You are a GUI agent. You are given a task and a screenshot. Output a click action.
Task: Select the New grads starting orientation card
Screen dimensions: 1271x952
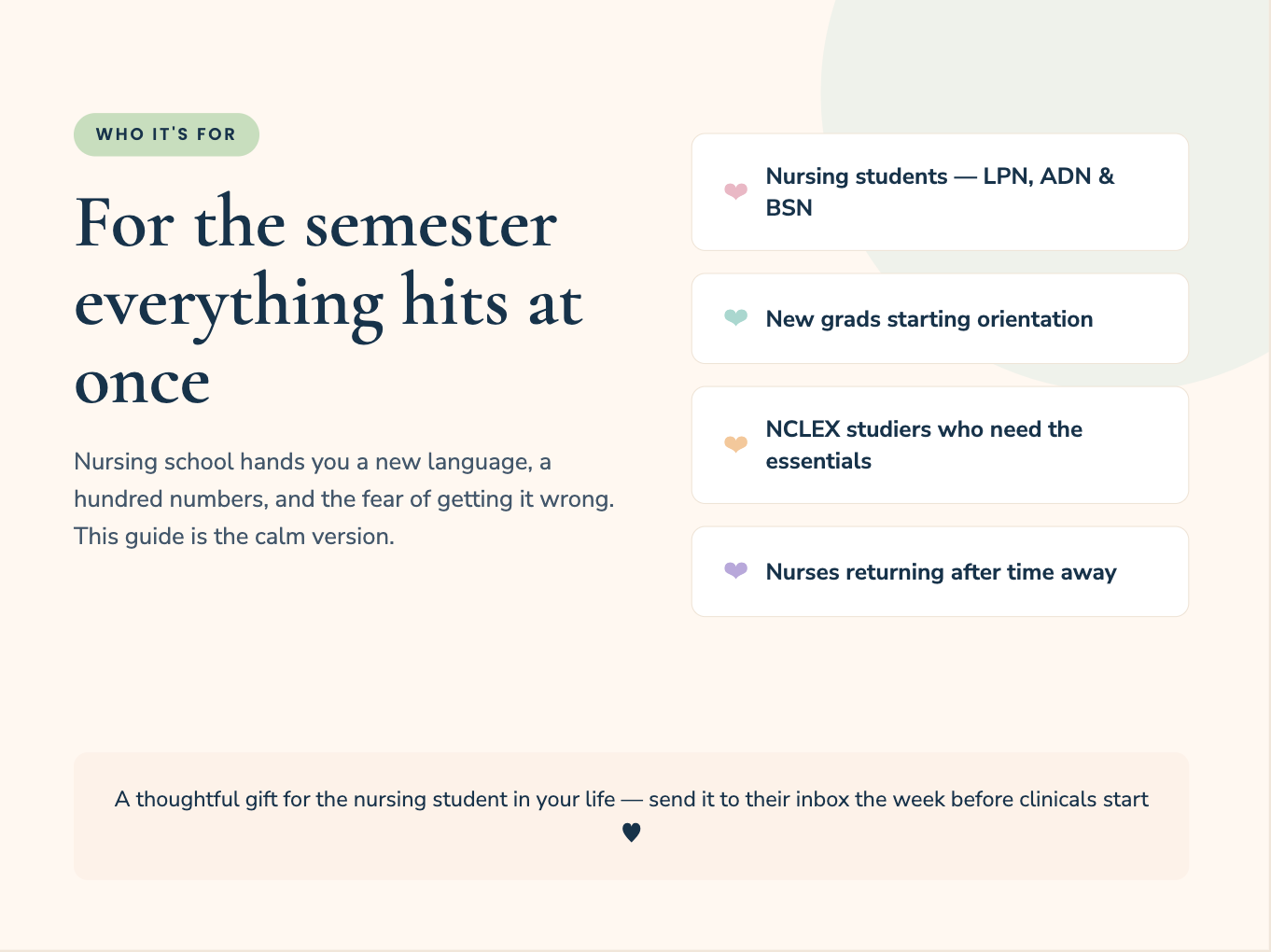pos(940,318)
